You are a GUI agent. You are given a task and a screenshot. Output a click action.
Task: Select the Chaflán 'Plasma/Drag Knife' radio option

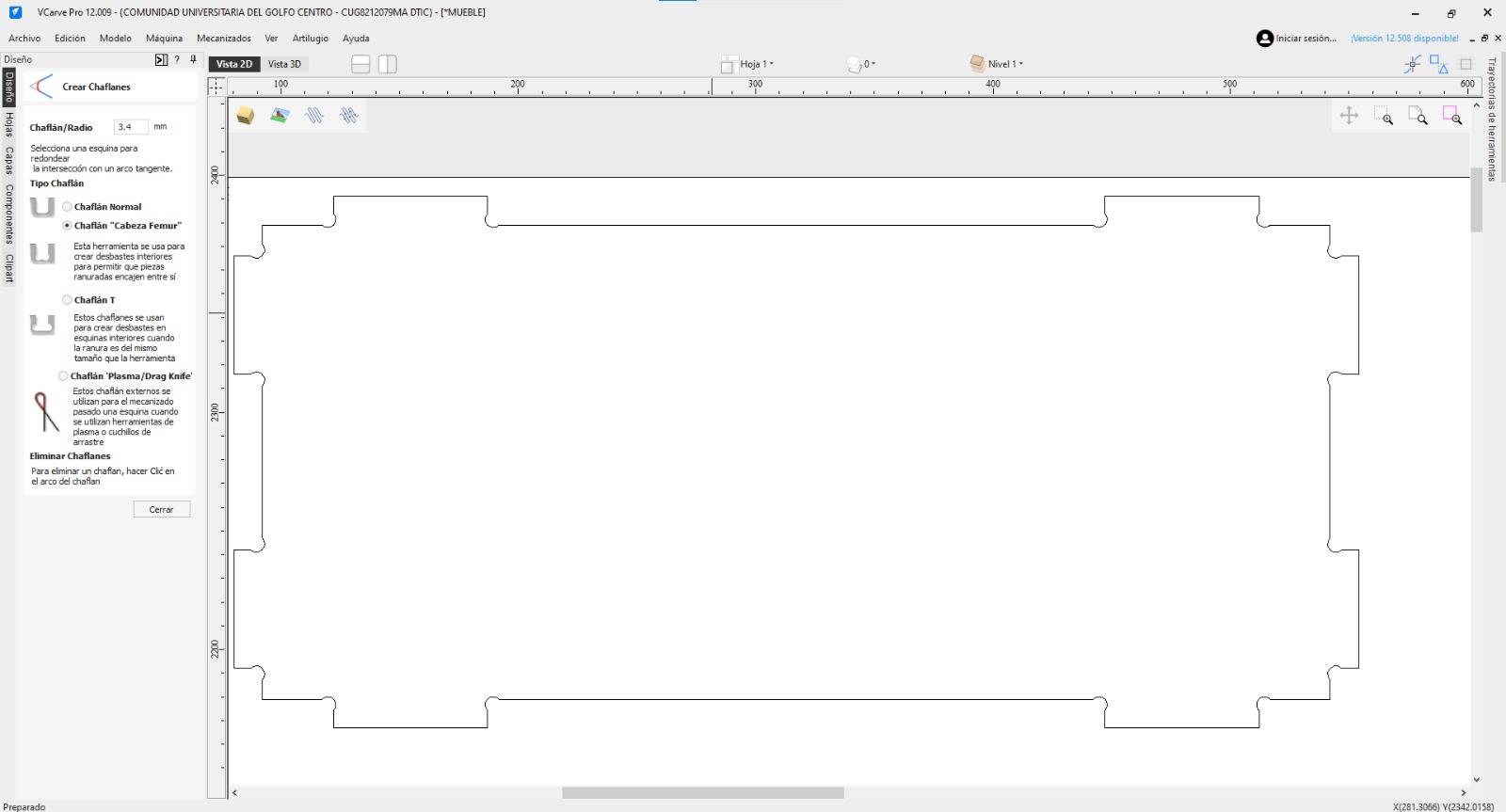click(x=63, y=376)
